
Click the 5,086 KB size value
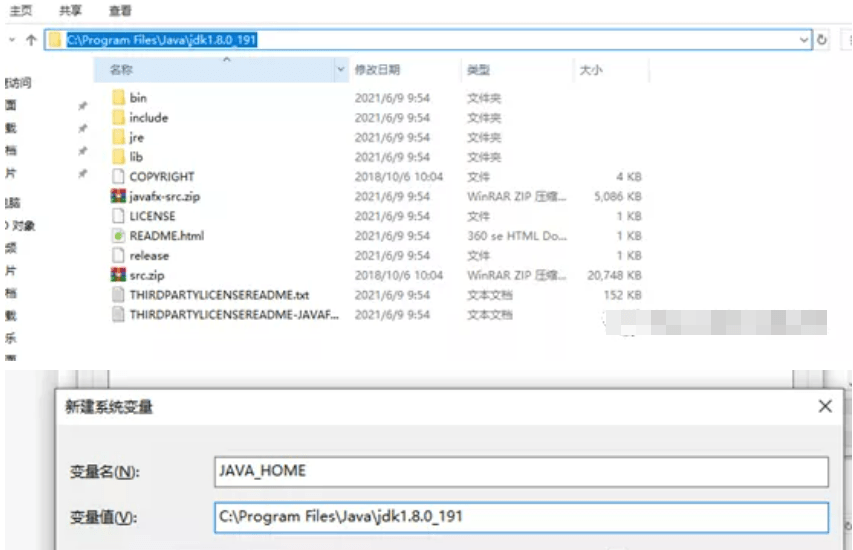[617, 196]
